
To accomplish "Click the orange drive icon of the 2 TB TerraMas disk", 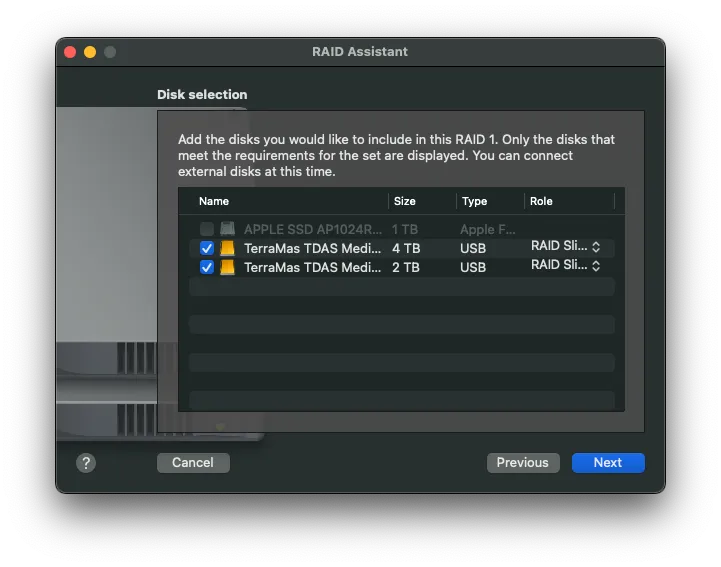I will click(228, 267).
